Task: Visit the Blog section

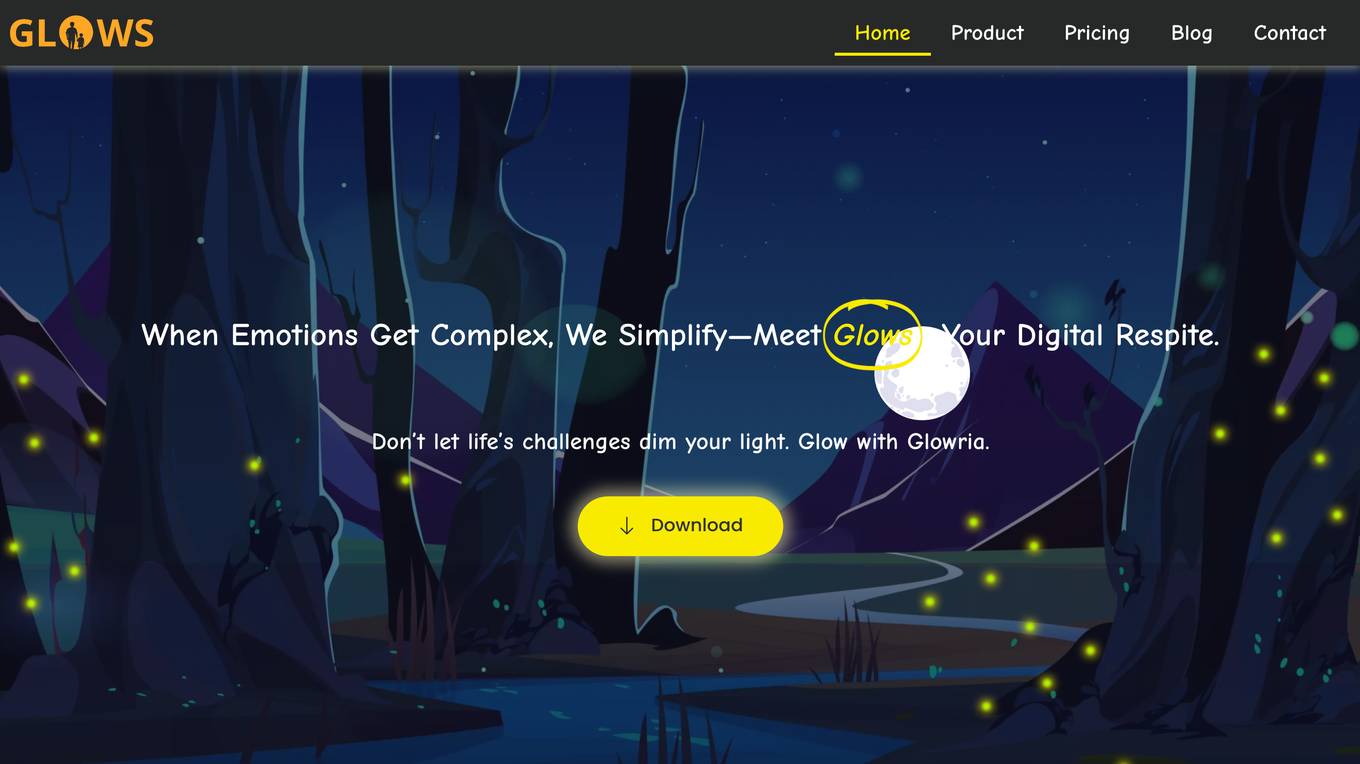Action: tap(1191, 33)
